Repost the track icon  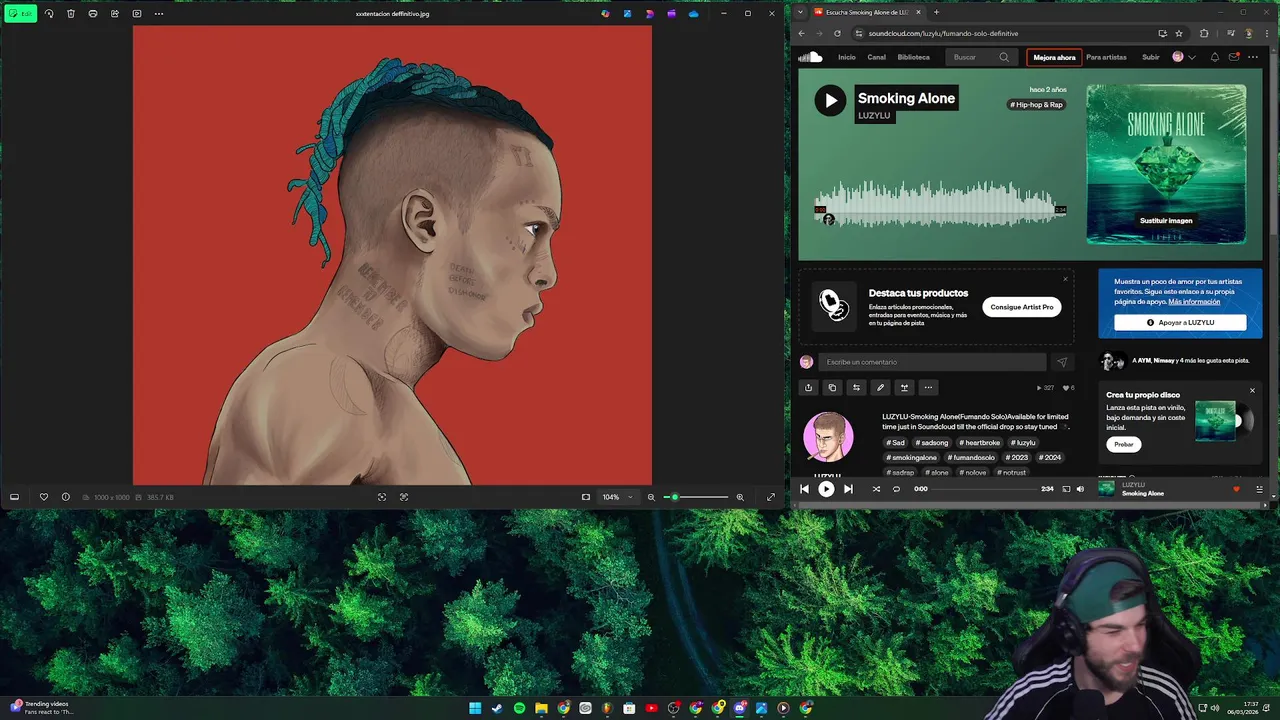coord(856,387)
